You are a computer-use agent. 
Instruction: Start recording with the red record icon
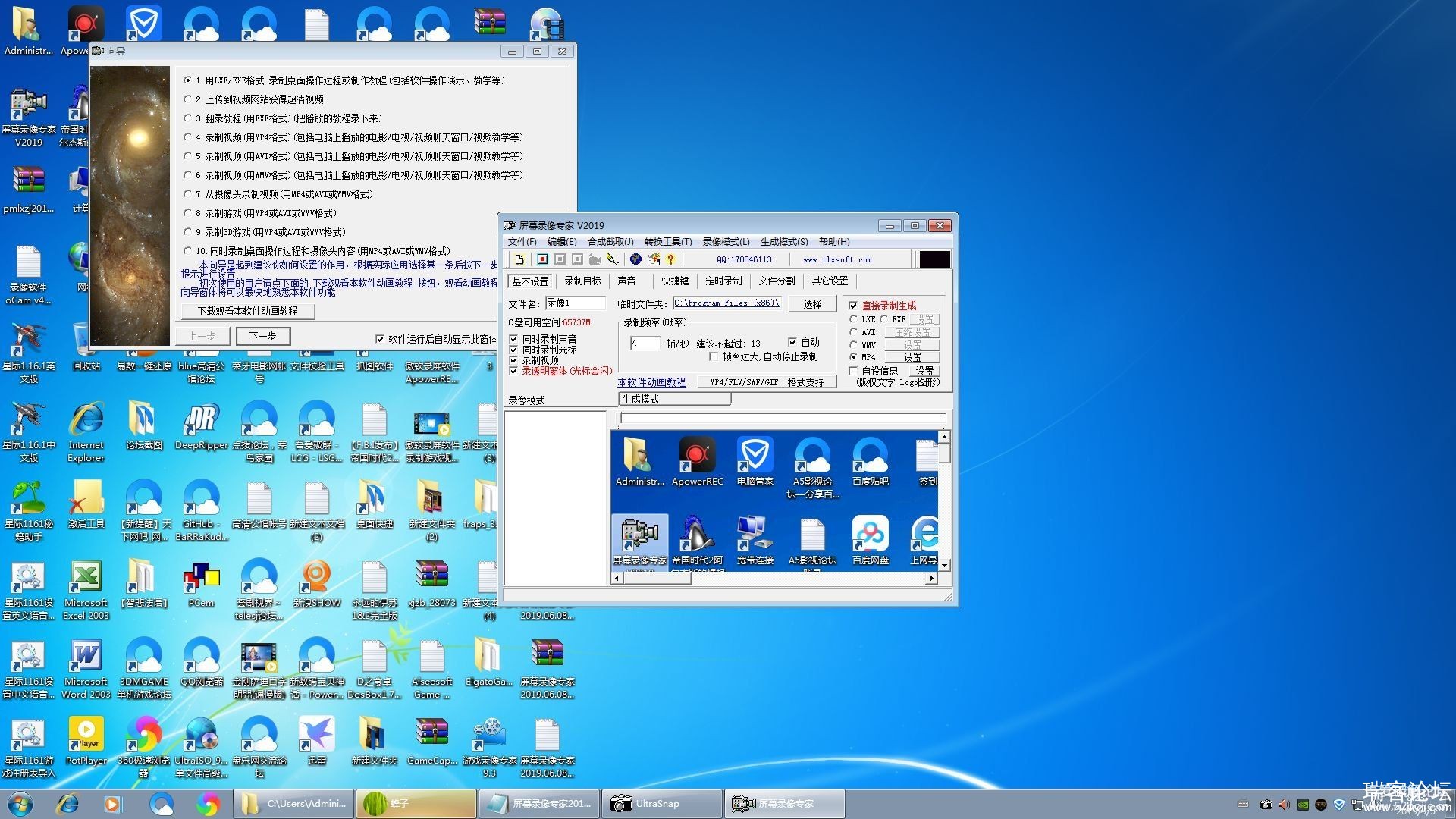(x=542, y=259)
